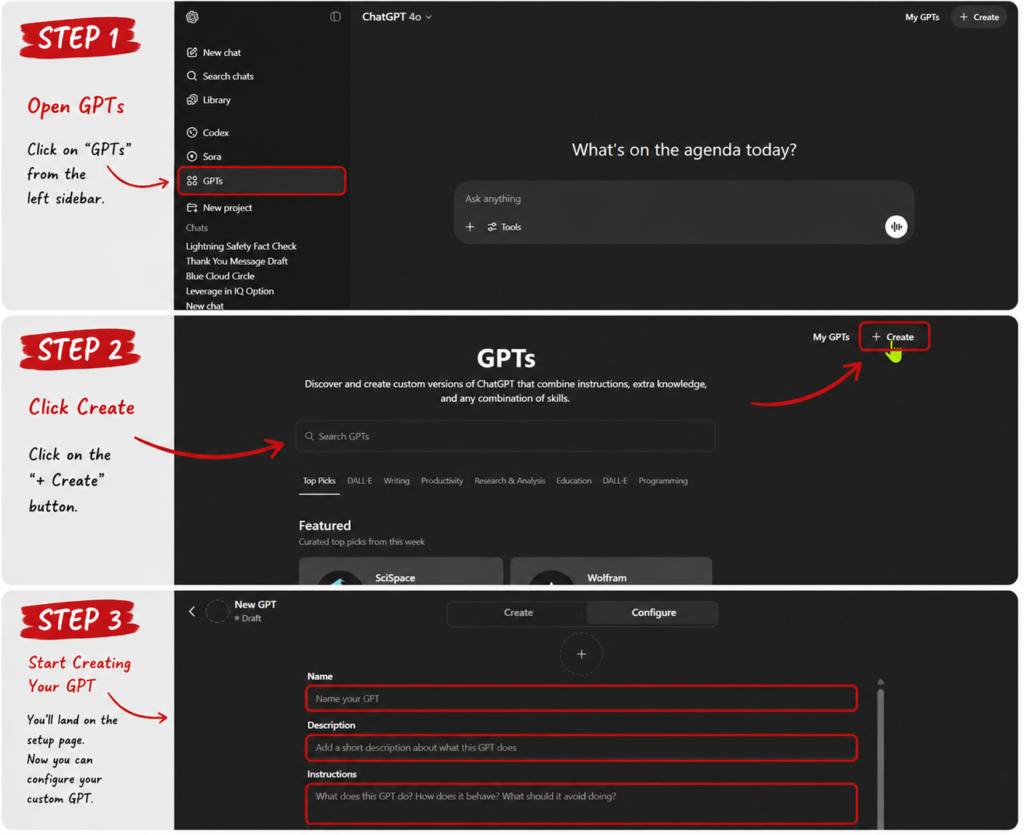Start voice mode with the waveform icon
This screenshot has width=1024, height=835.
896,227
